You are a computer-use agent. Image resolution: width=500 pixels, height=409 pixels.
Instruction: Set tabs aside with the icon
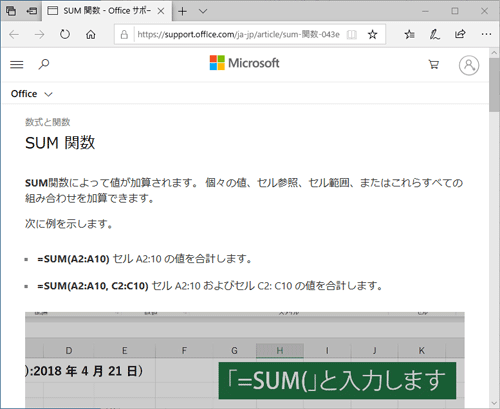click(32, 11)
